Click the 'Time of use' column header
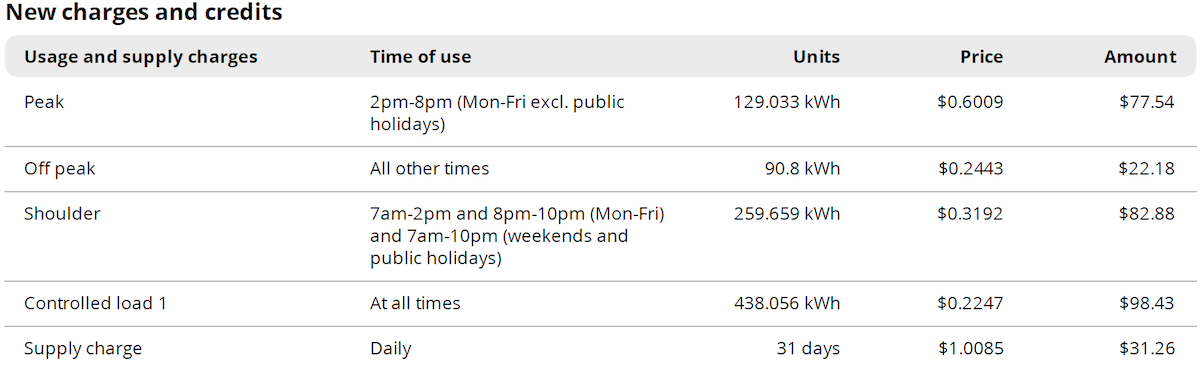The width and height of the screenshot is (1200, 373). (x=420, y=57)
